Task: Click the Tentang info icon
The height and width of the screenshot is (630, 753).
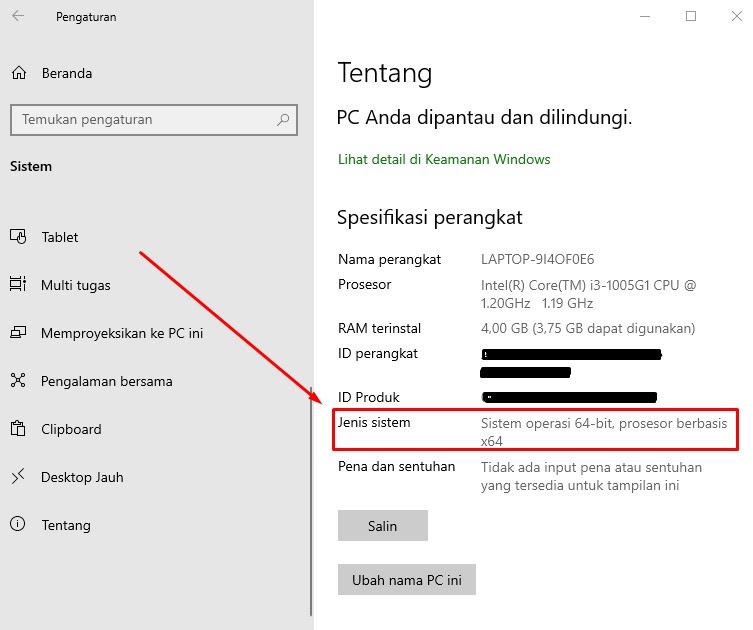Action: click(18, 523)
